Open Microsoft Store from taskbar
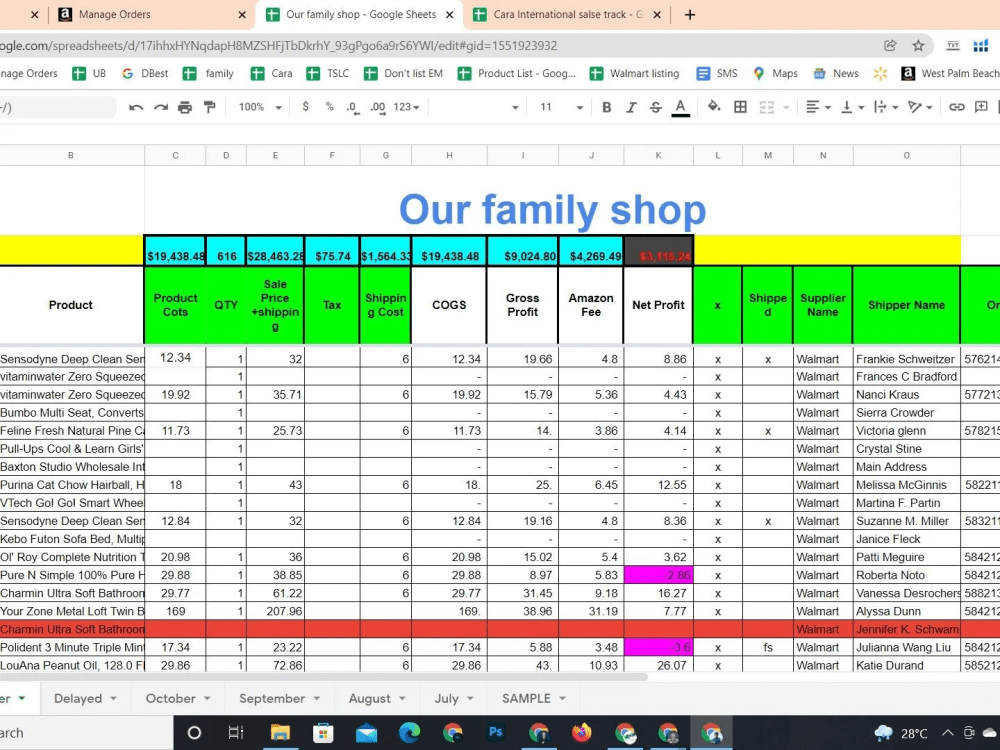1000x750 pixels. tap(323, 733)
